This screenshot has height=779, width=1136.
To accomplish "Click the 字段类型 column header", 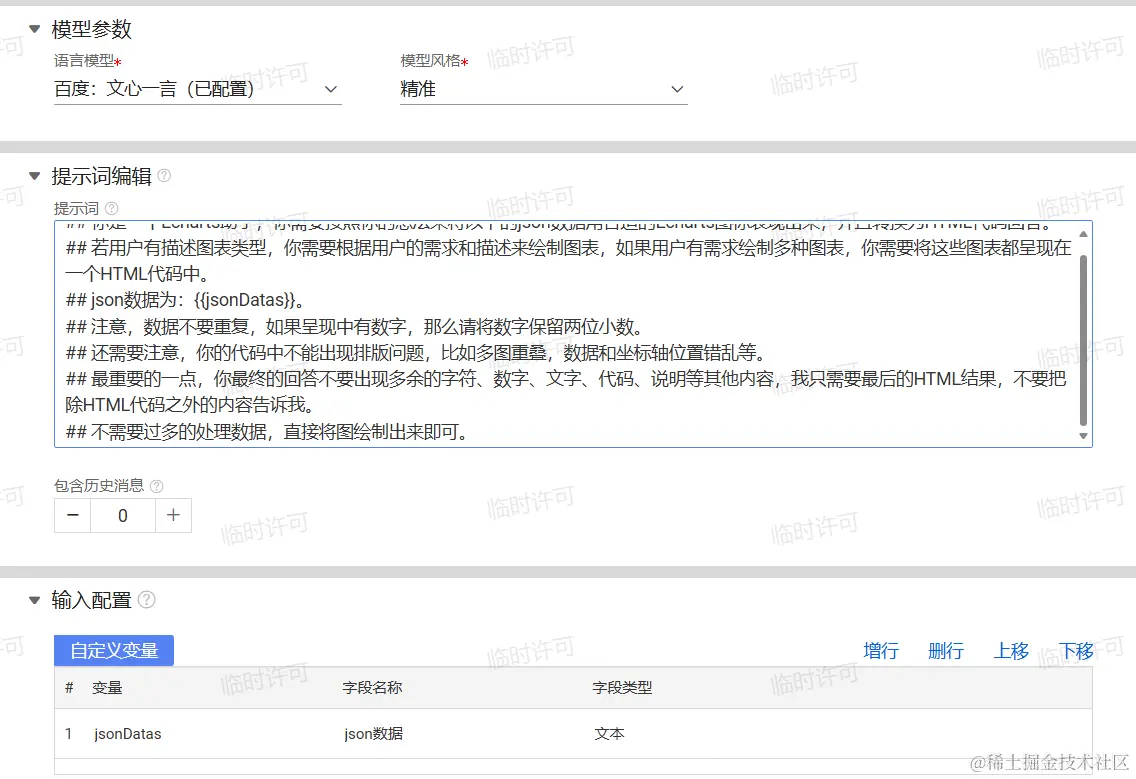I will 622,688.
